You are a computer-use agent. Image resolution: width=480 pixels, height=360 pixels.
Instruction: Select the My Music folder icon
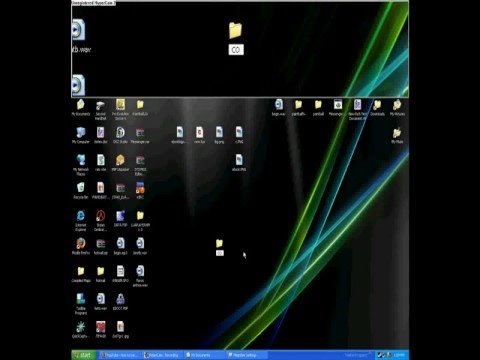[397, 135]
